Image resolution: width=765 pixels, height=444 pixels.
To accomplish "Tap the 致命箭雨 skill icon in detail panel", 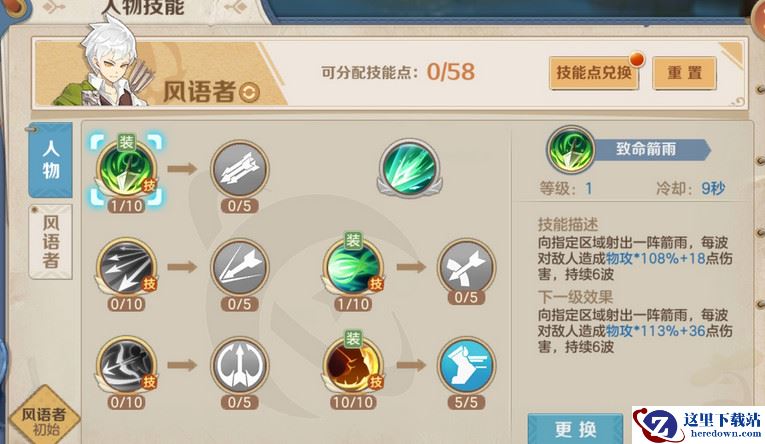I will point(570,150).
